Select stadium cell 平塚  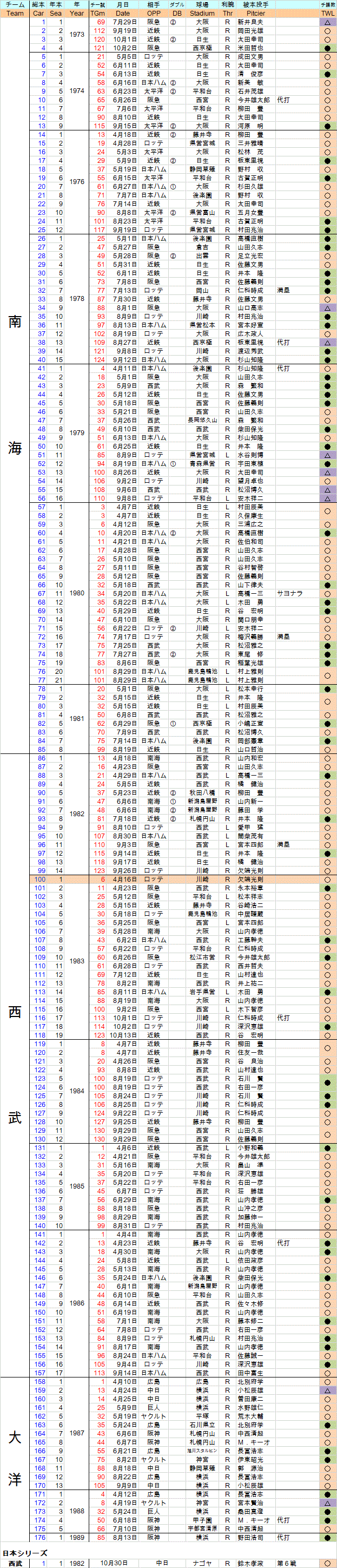click(202, 1416)
